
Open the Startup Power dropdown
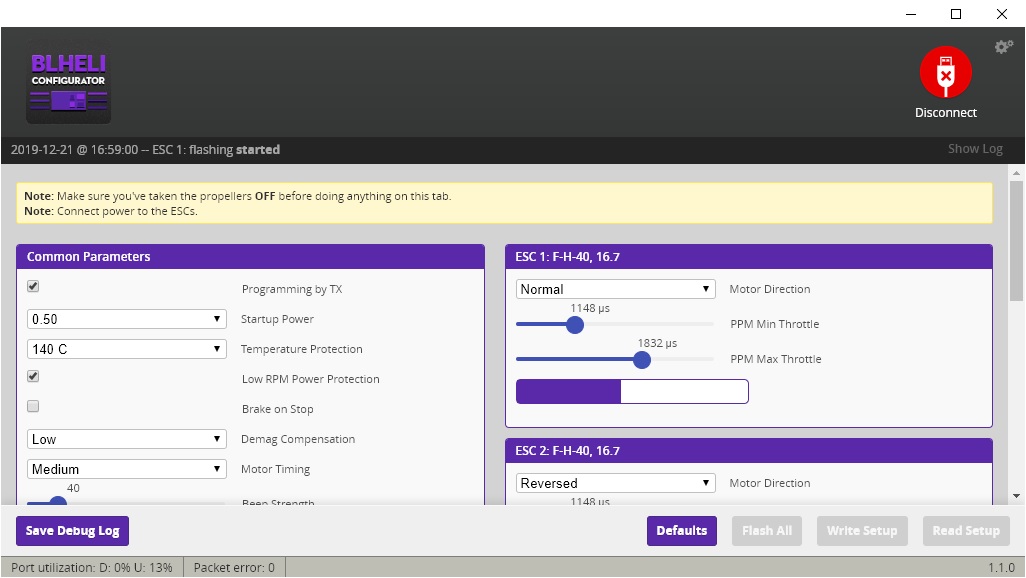tap(126, 319)
